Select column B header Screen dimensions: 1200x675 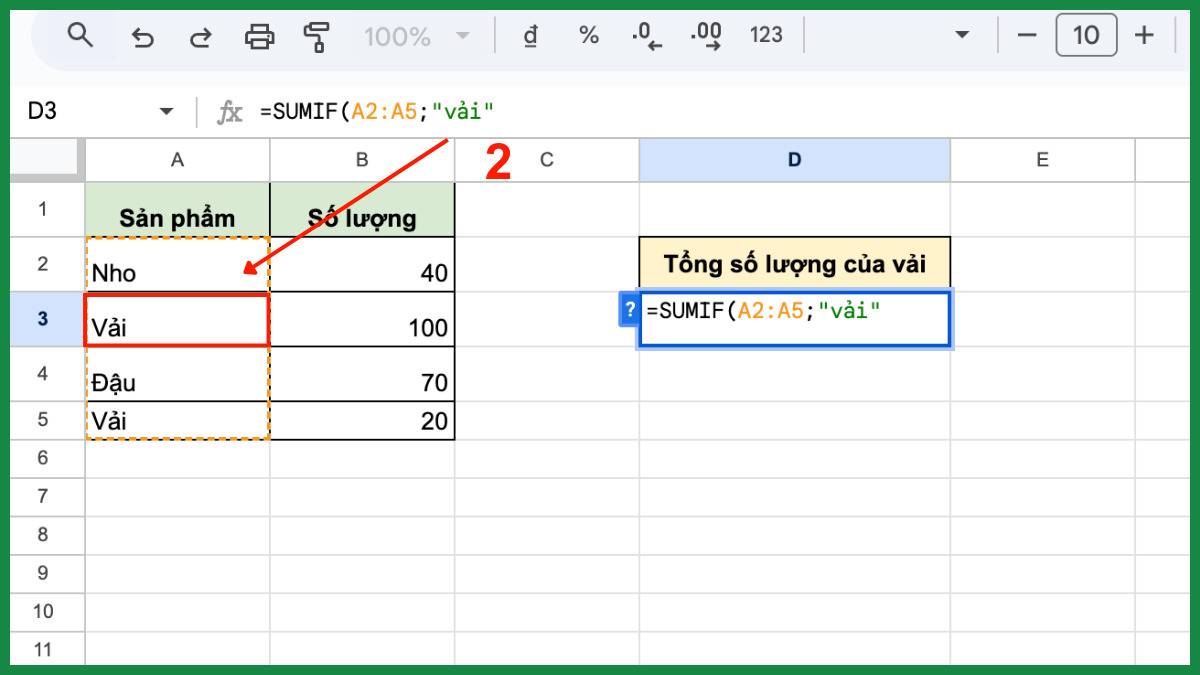tap(362, 159)
